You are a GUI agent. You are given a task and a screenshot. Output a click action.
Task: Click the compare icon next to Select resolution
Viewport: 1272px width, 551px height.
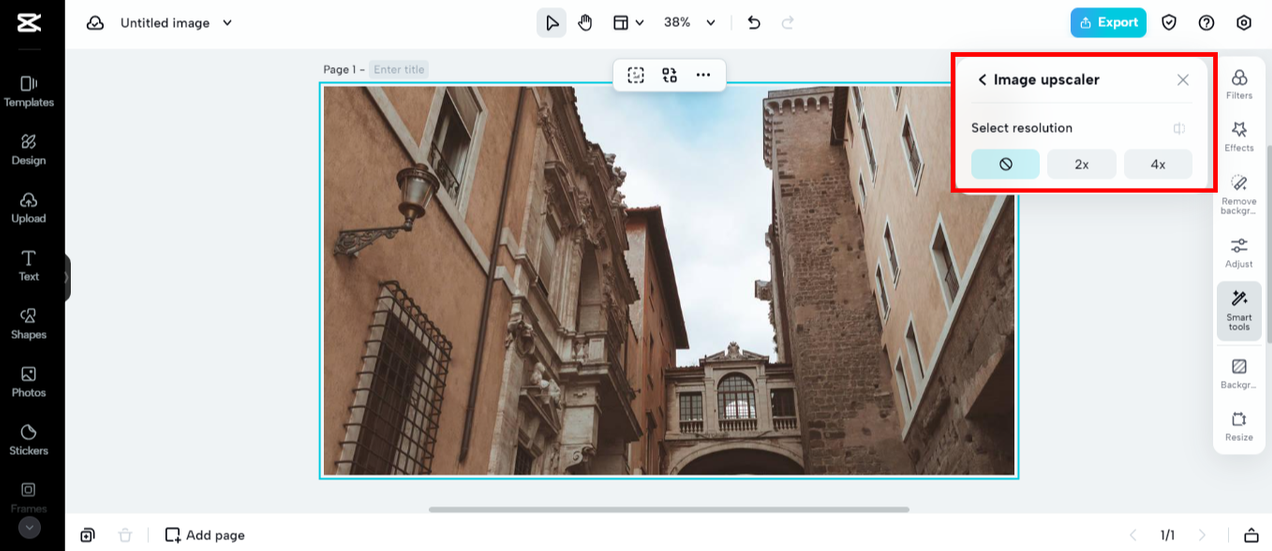tap(1180, 128)
